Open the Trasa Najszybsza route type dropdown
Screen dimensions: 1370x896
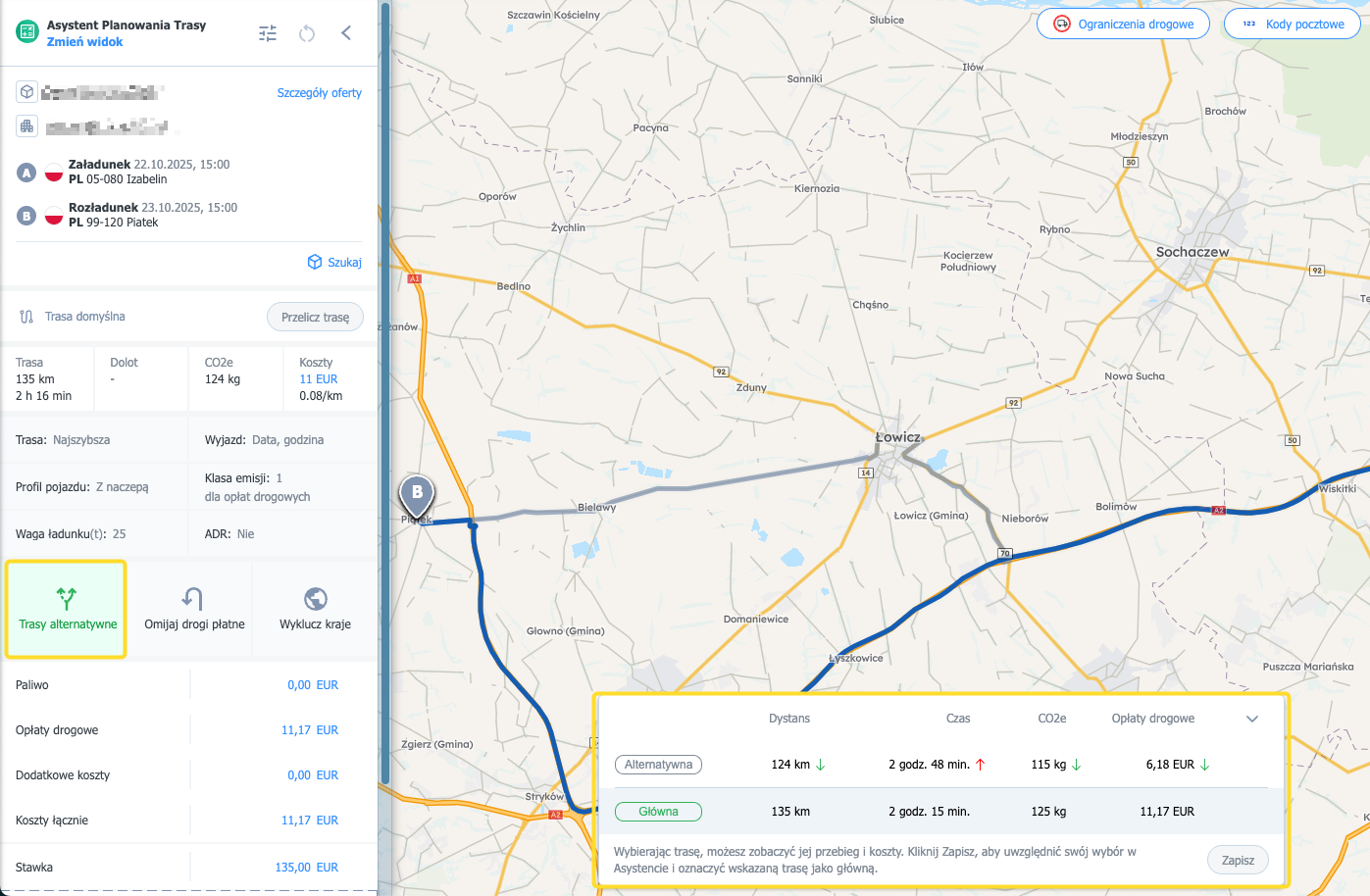(x=81, y=440)
